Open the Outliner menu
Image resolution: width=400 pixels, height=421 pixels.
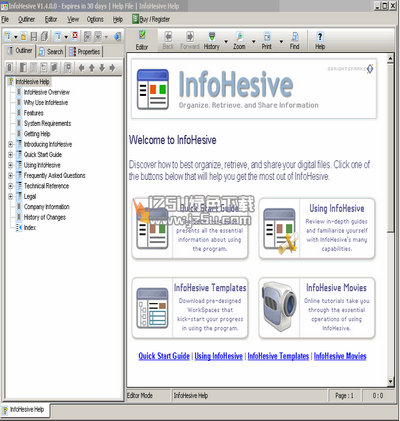coord(26,19)
